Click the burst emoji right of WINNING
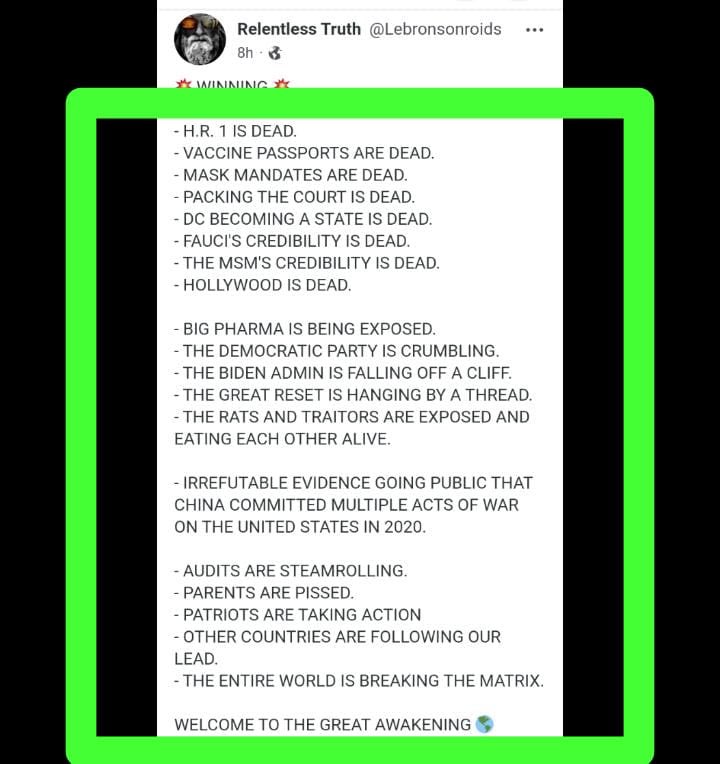The width and height of the screenshot is (720, 764). point(282,84)
